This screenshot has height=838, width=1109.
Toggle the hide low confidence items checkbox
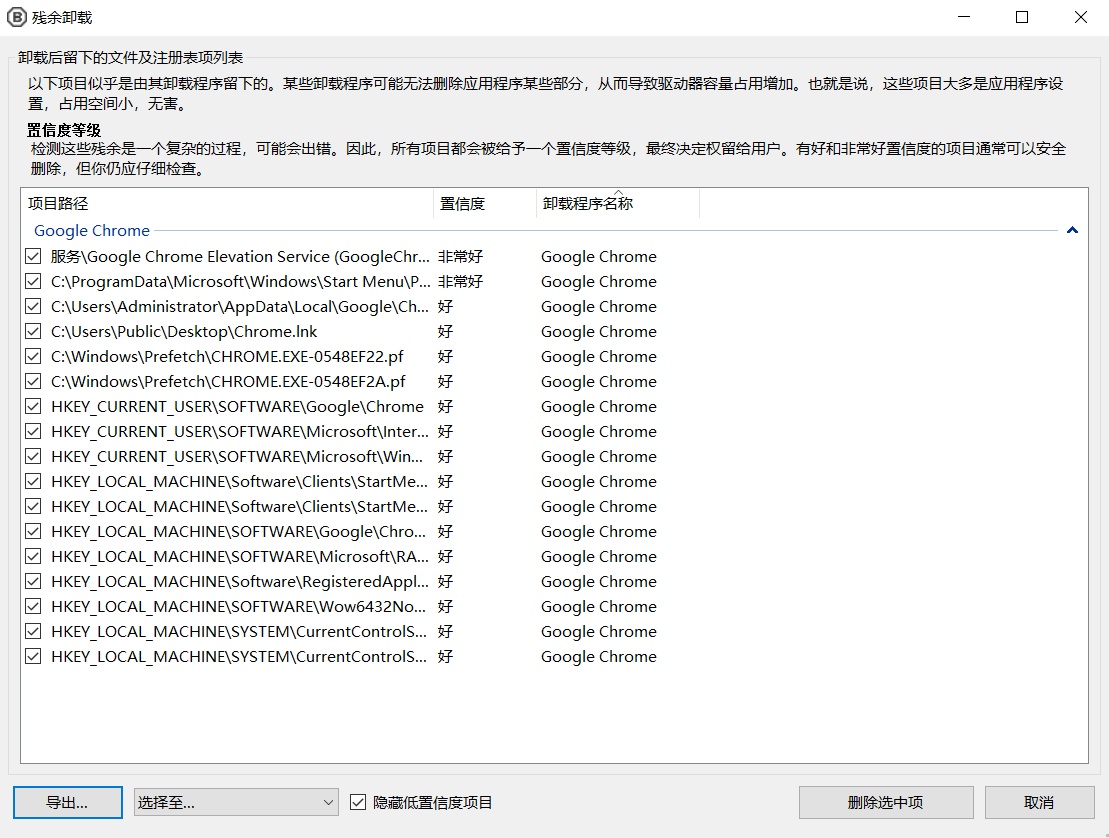pos(358,802)
